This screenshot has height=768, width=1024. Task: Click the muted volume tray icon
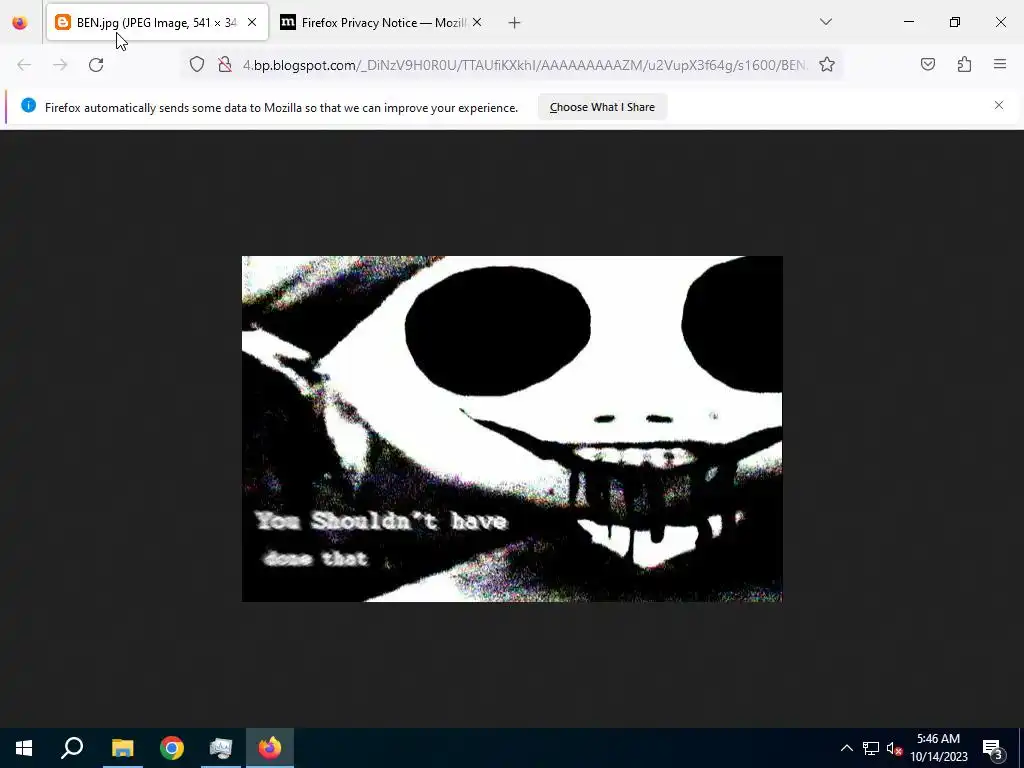(x=895, y=748)
